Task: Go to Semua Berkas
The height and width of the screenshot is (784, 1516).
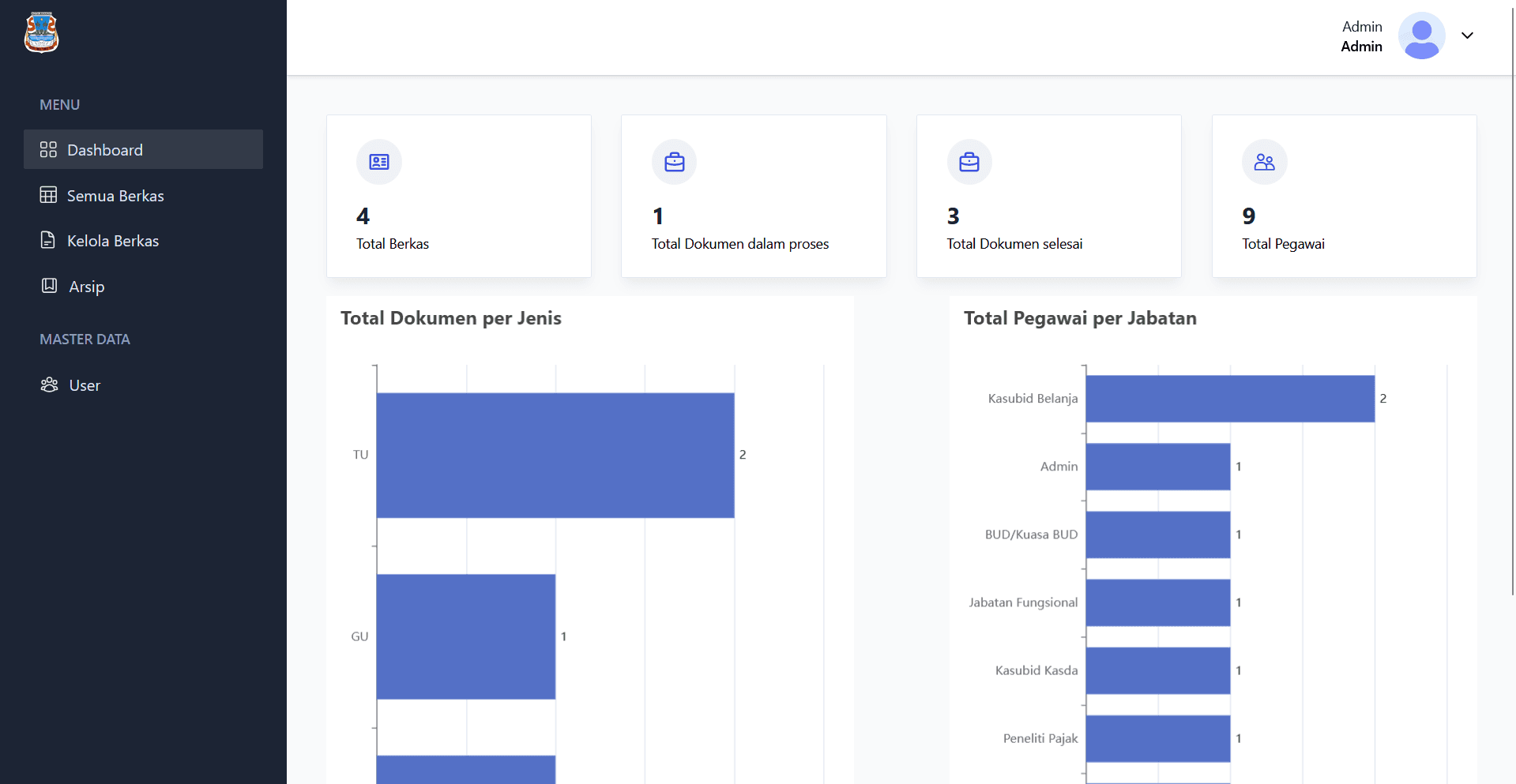Action: point(143,195)
